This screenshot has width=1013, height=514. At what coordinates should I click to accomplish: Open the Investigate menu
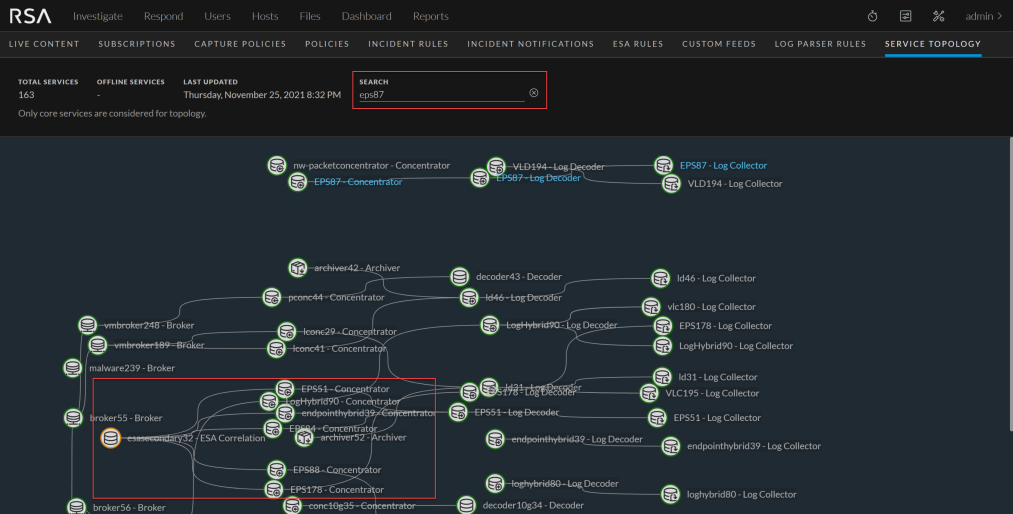tap(98, 16)
